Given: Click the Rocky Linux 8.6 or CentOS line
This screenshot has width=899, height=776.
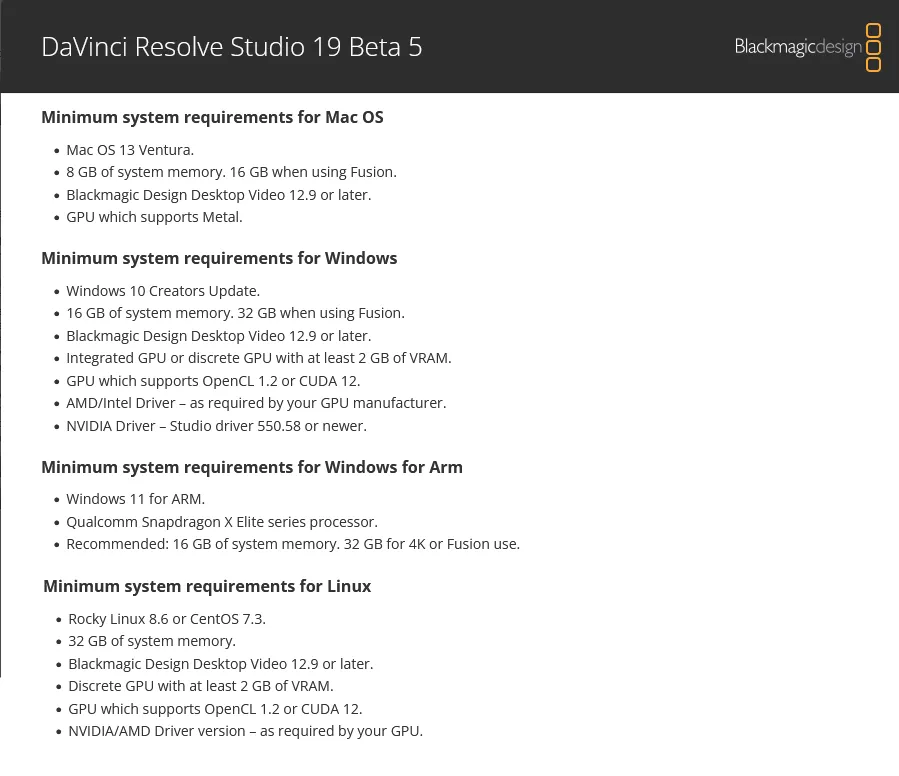Looking at the screenshot, I should point(167,619).
